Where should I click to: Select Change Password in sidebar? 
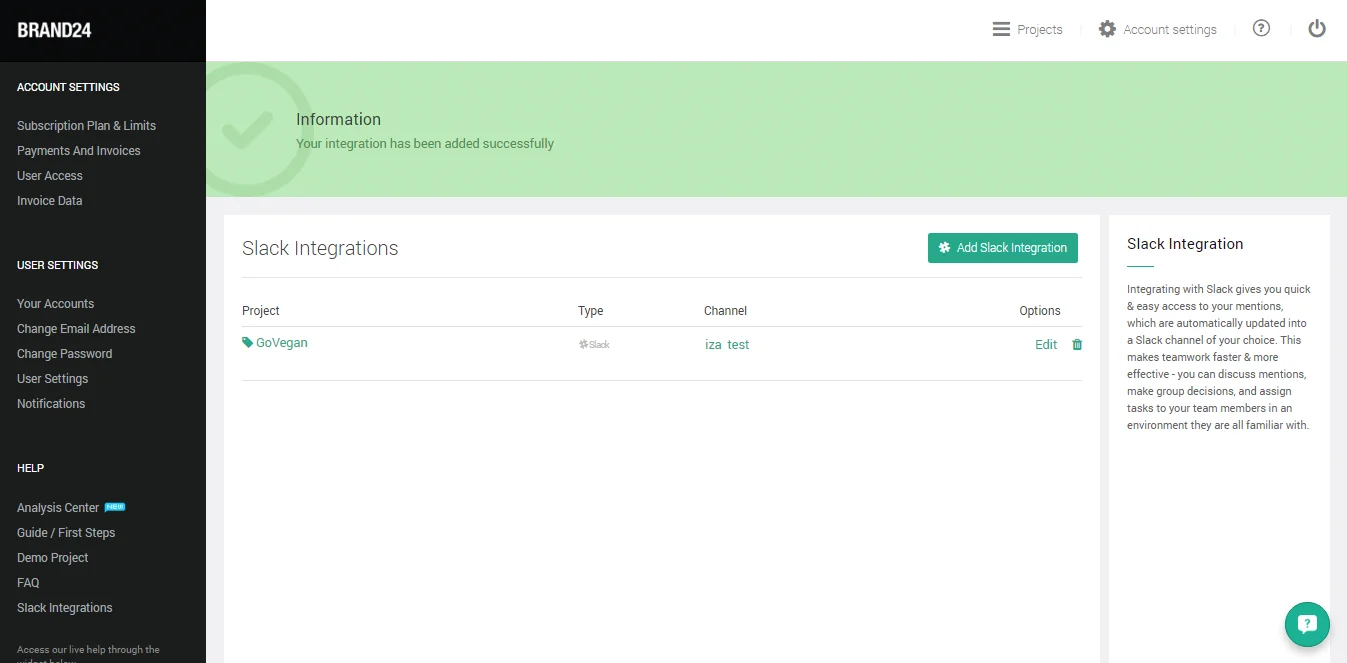pyautogui.click(x=64, y=354)
